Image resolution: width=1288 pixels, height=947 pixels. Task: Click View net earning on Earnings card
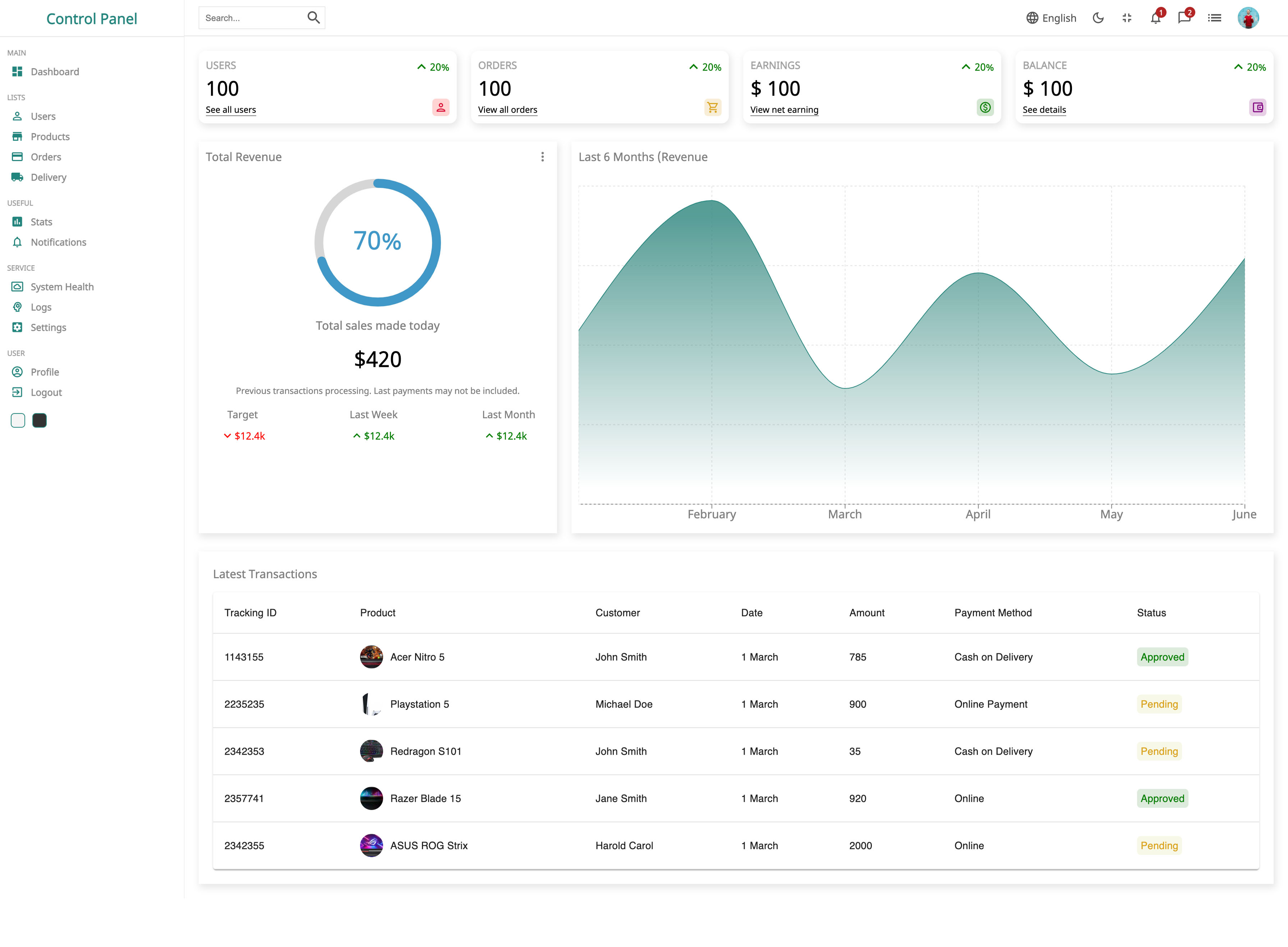[x=784, y=110]
